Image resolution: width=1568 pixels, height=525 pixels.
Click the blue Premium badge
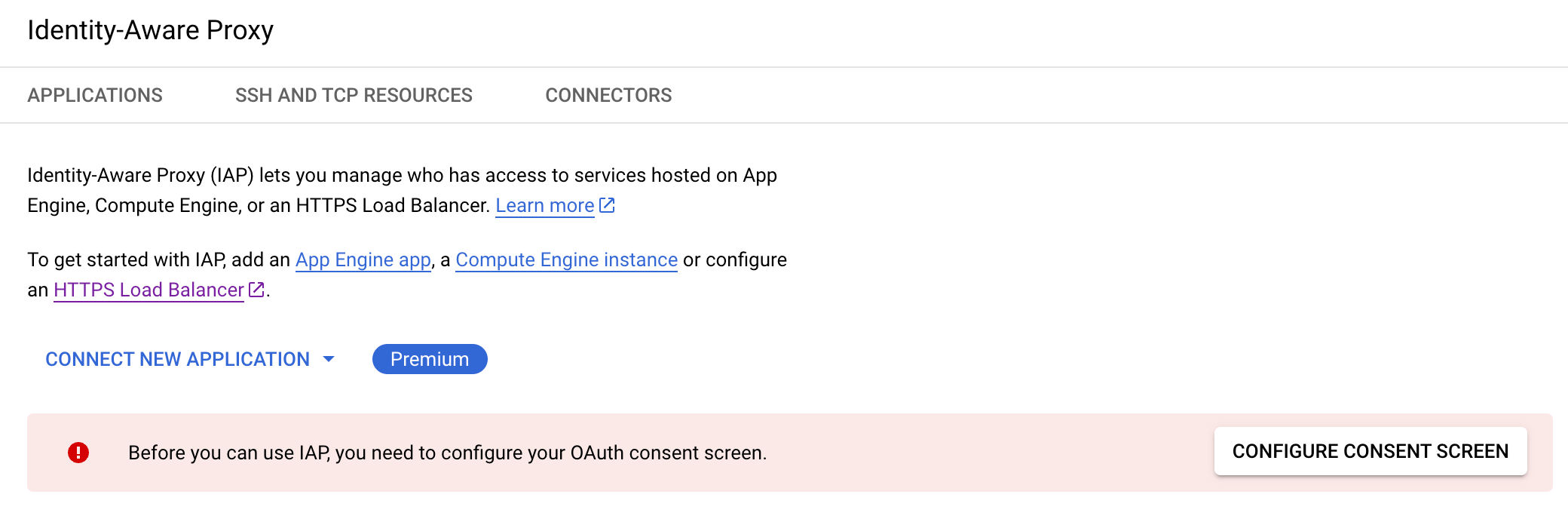pos(430,359)
